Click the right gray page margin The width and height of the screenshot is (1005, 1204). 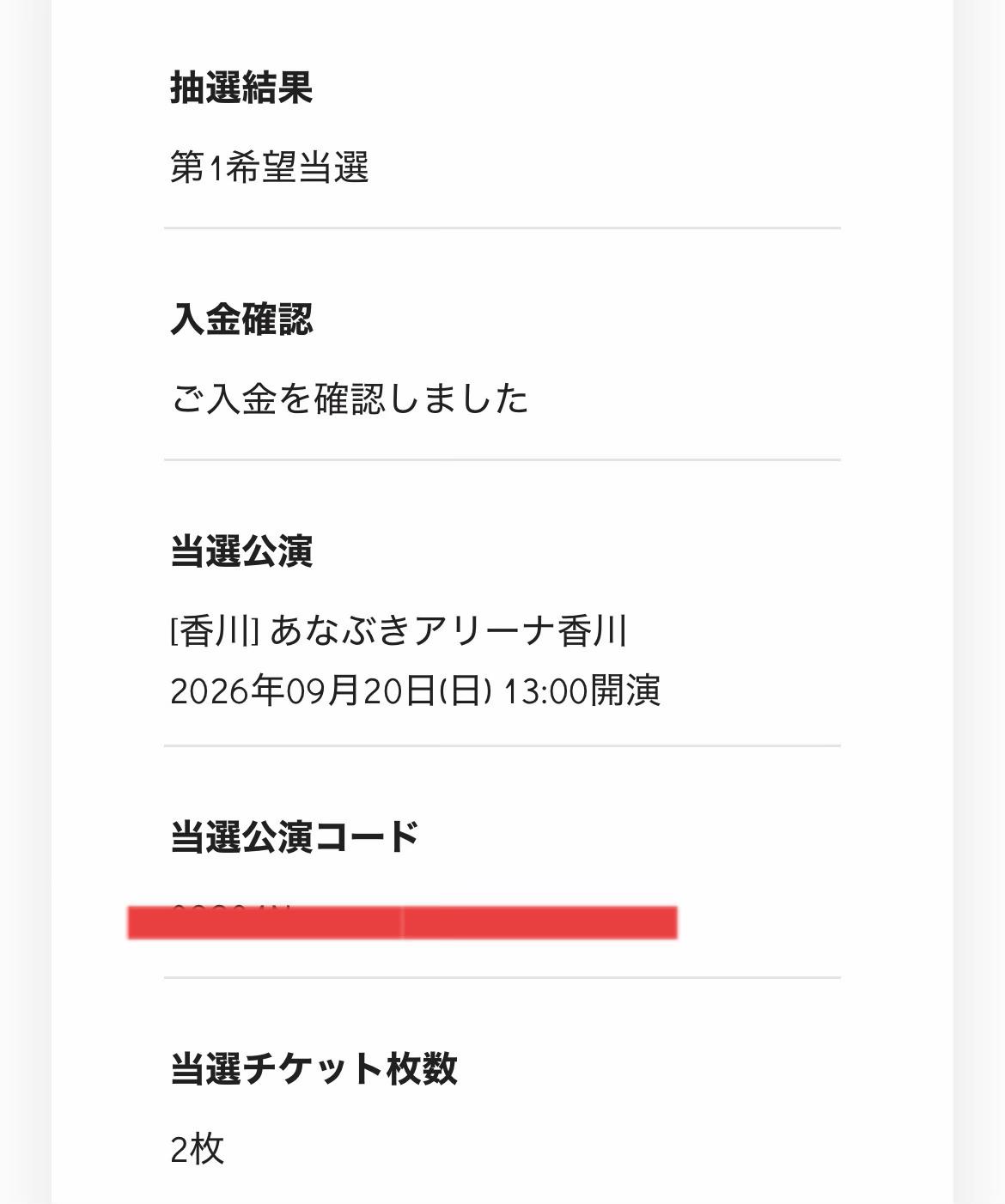pyautogui.click(x=979, y=601)
